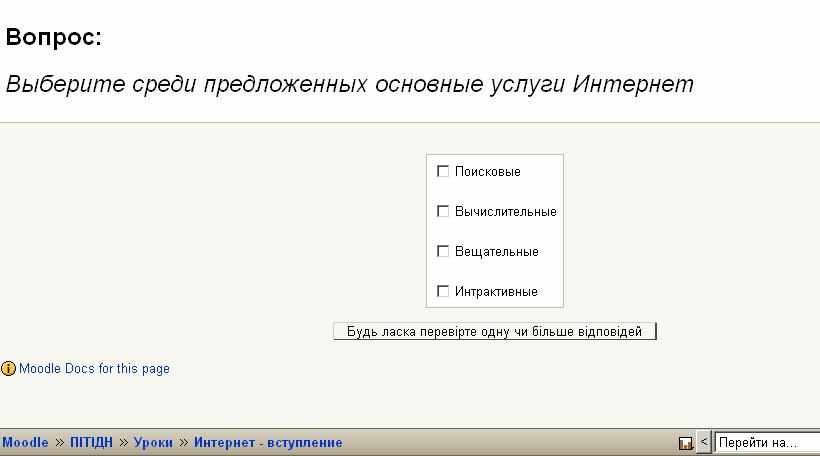This screenshot has height=456, width=820.
Task: Click the Moodle Docs info icon
Action: [x=8, y=369]
